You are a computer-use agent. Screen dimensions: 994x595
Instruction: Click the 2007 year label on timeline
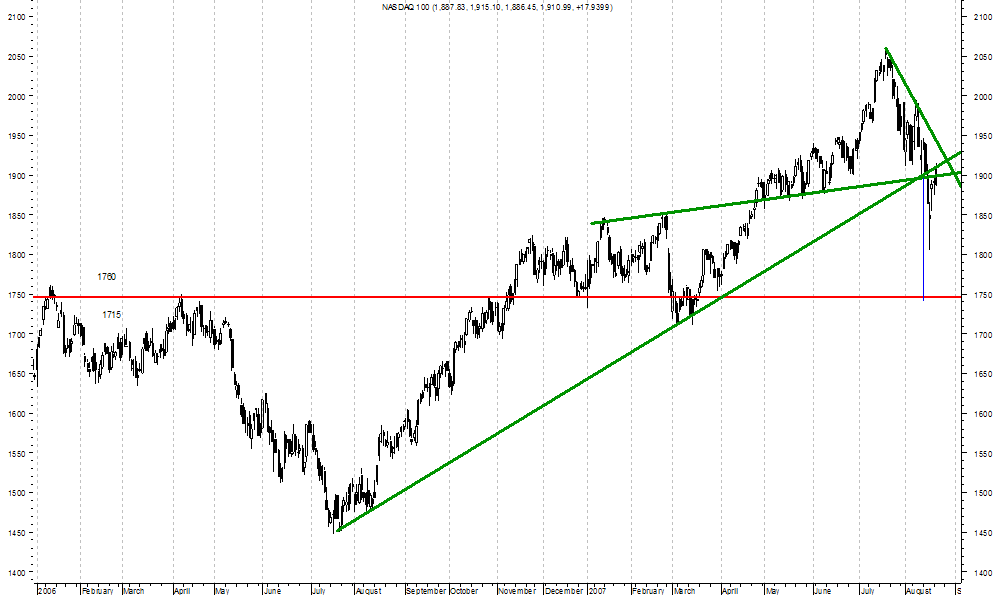pyautogui.click(x=598, y=591)
